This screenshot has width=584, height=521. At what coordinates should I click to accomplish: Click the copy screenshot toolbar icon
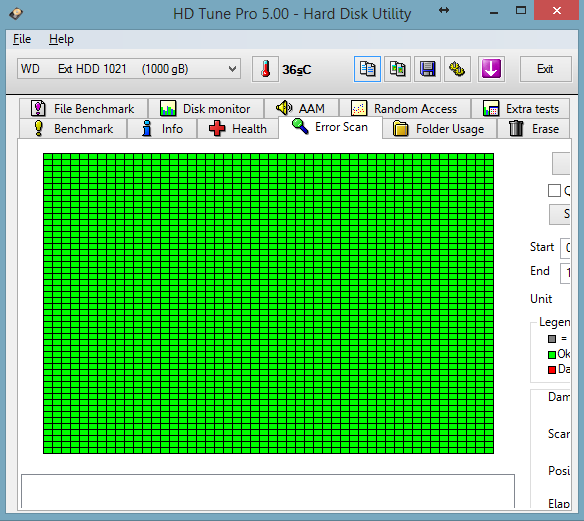pyautogui.click(x=397, y=69)
